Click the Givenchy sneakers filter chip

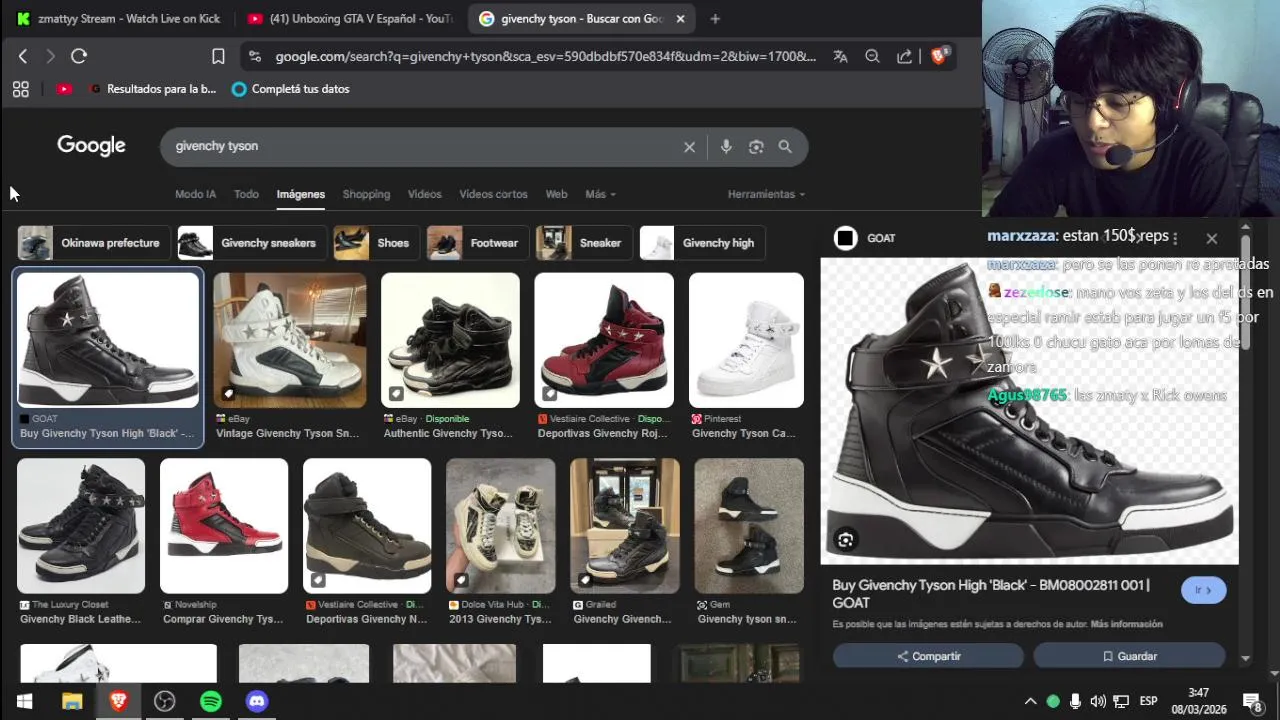[x=250, y=243]
